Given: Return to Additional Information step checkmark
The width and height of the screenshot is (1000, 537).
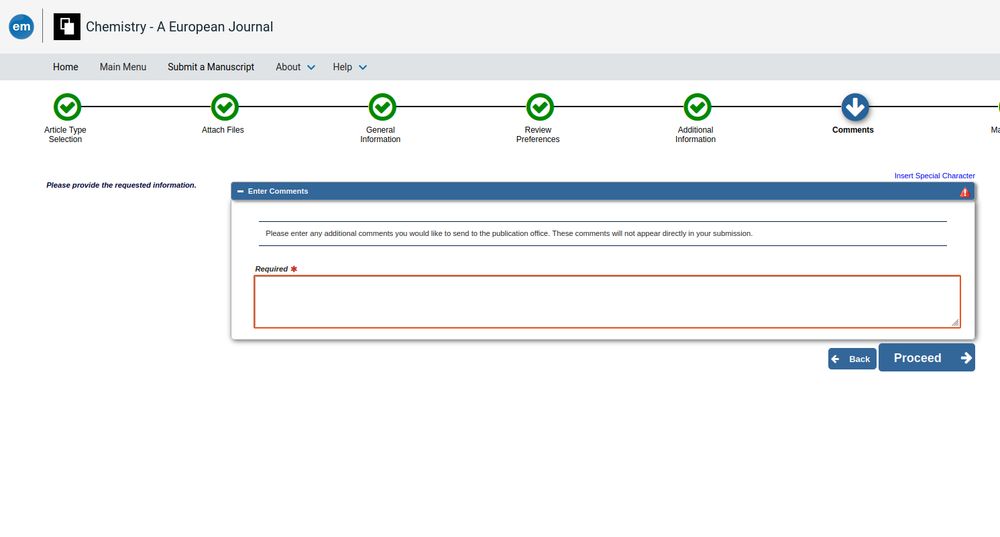Looking at the screenshot, I should (x=697, y=107).
